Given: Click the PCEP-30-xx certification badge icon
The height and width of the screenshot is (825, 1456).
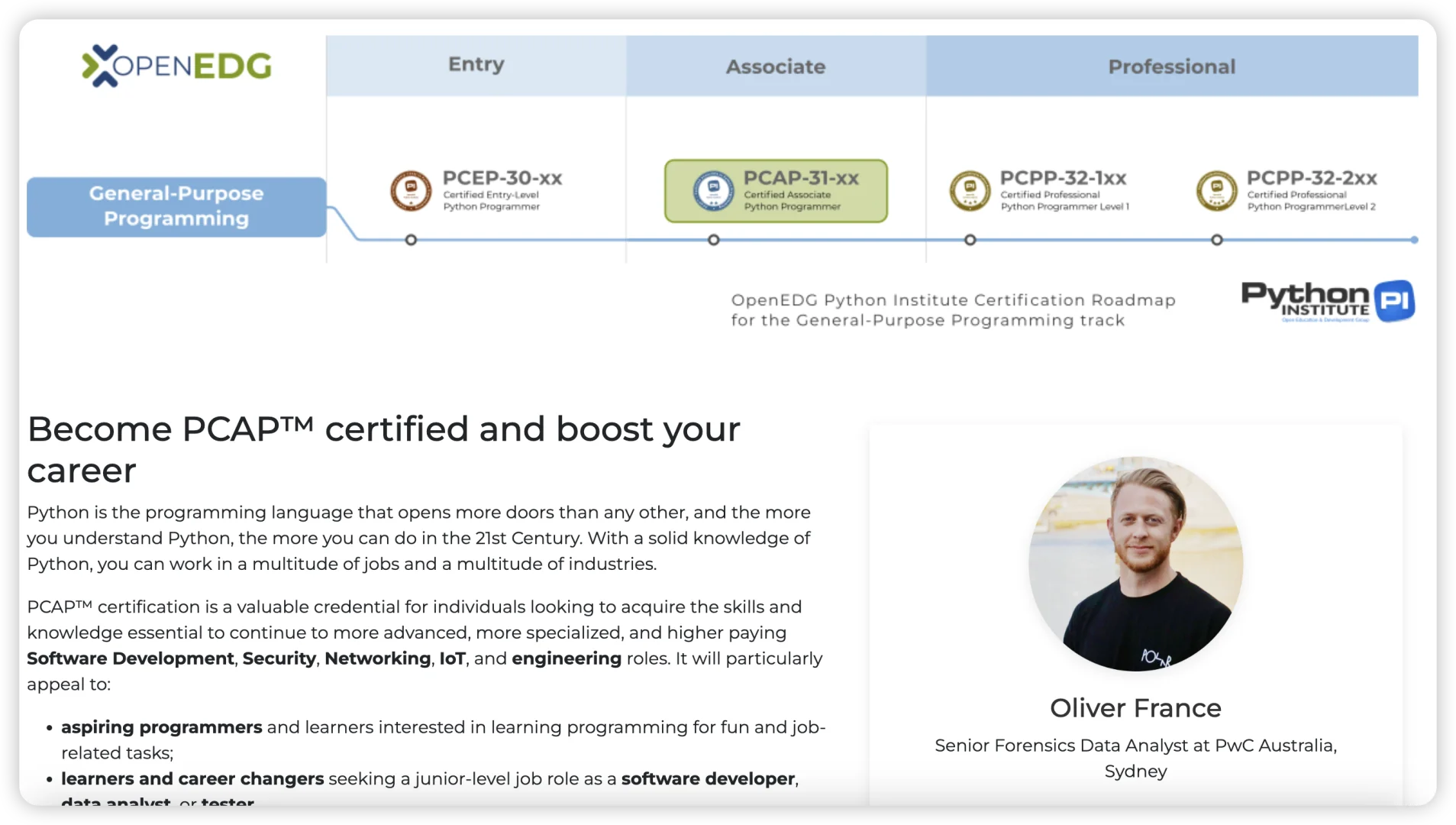Looking at the screenshot, I should 411,191.
